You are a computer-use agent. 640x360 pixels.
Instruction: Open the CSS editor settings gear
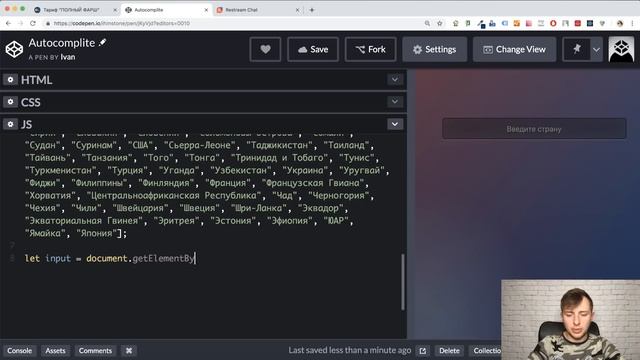[10, 102]
